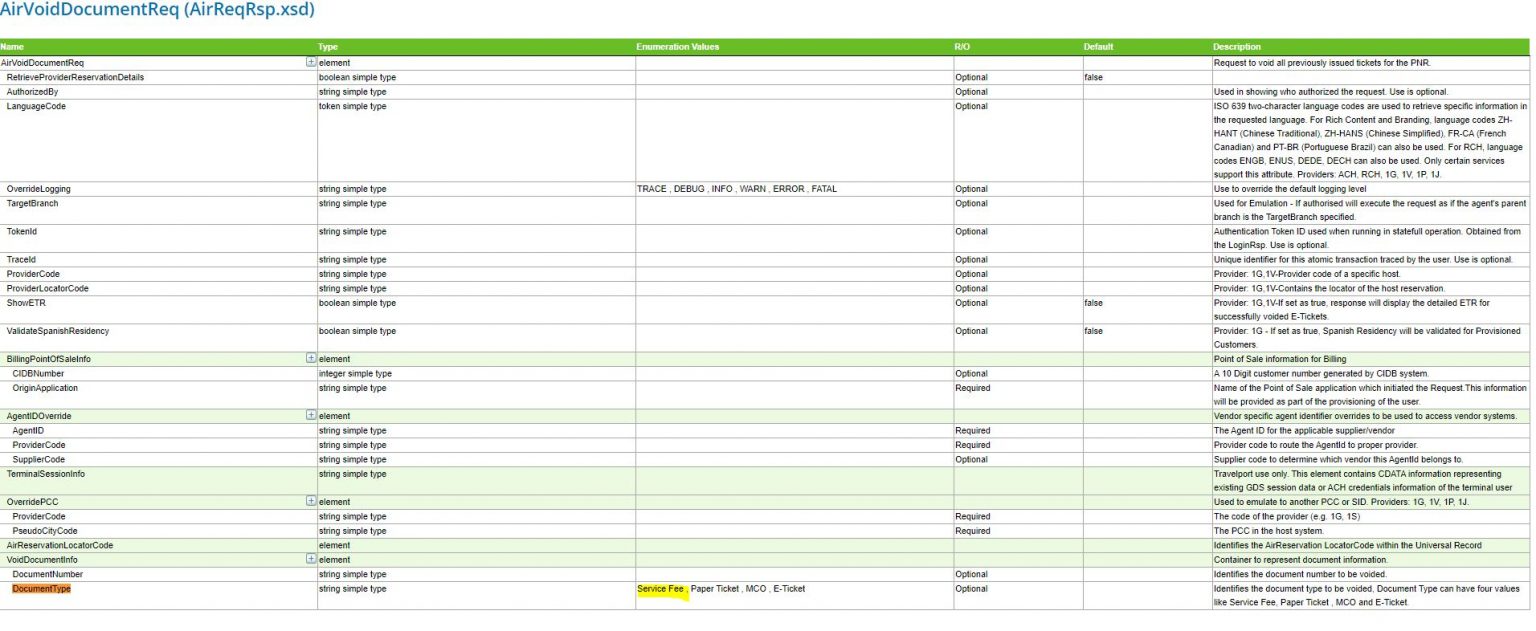Click the TerminalSessionInfo element name

coord(46,474)
